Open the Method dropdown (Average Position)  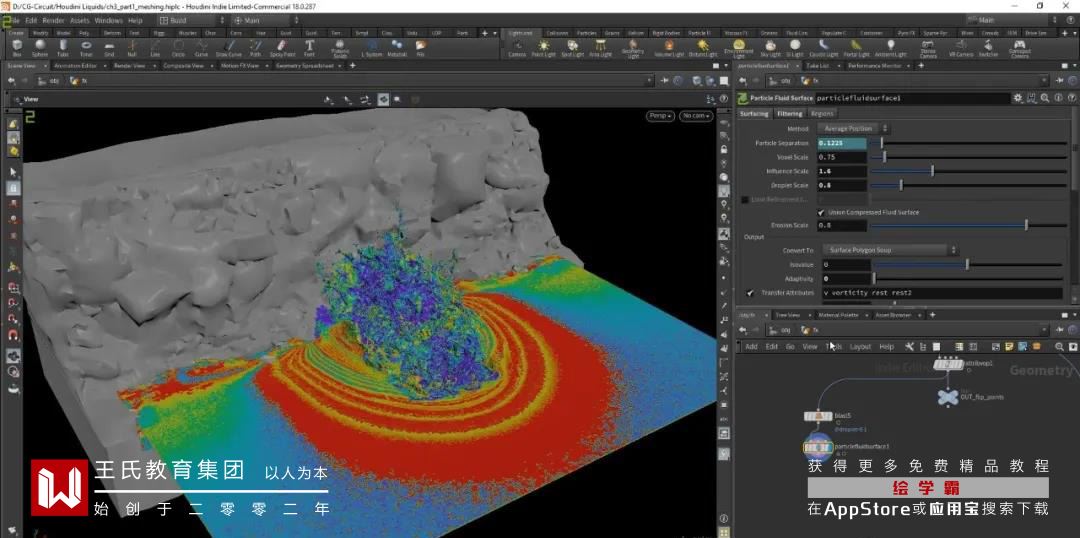(853, 129)
